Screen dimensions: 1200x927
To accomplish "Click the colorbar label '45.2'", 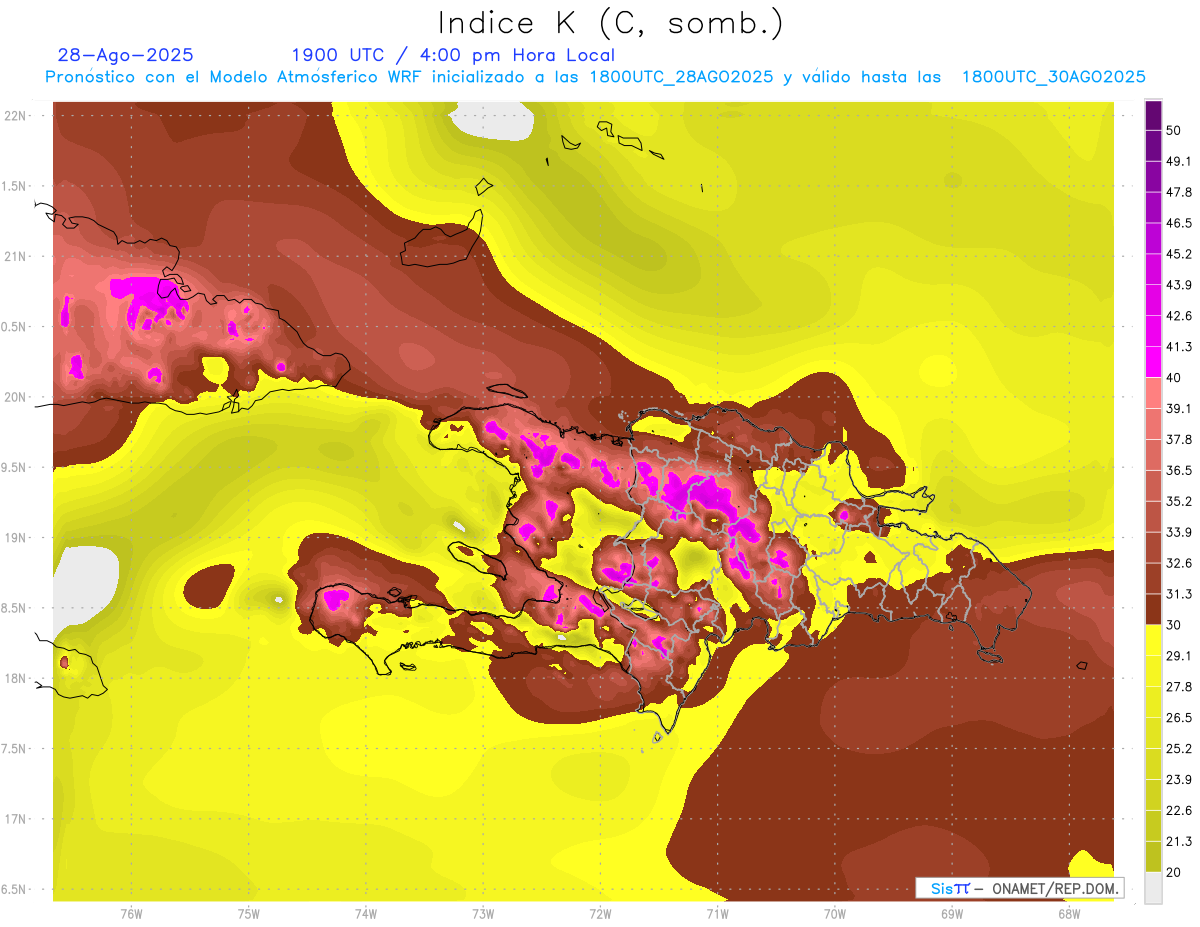I will [1178, 254].
